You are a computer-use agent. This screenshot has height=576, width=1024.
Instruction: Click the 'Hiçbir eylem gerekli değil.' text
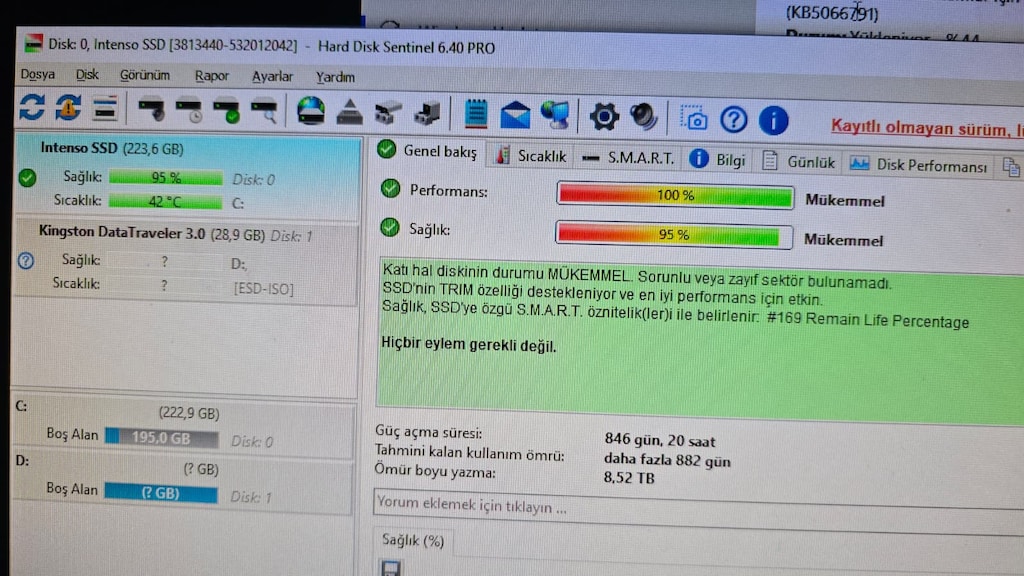pyautogui.click(x=469, y=344)
